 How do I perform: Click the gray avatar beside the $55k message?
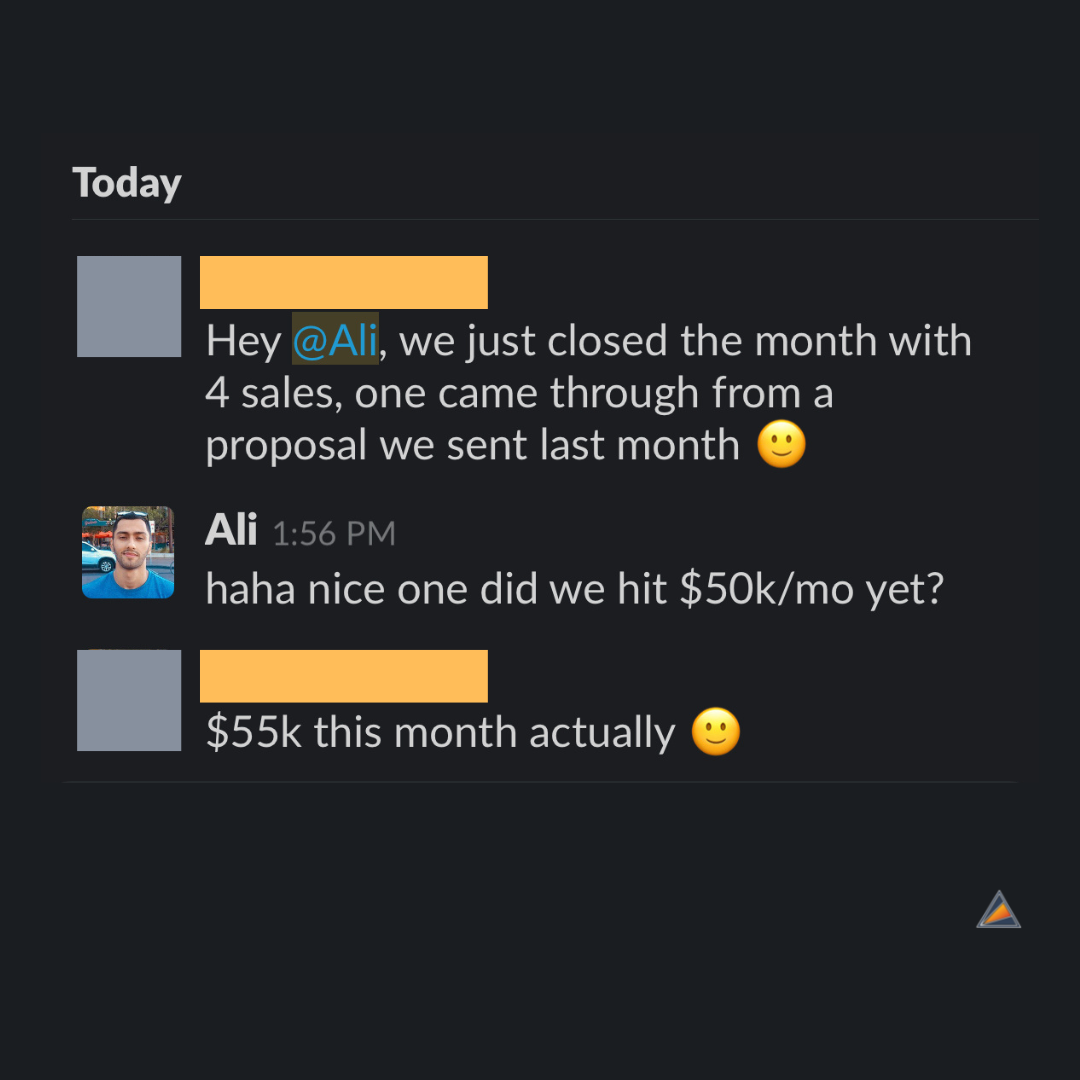point(129,700)
